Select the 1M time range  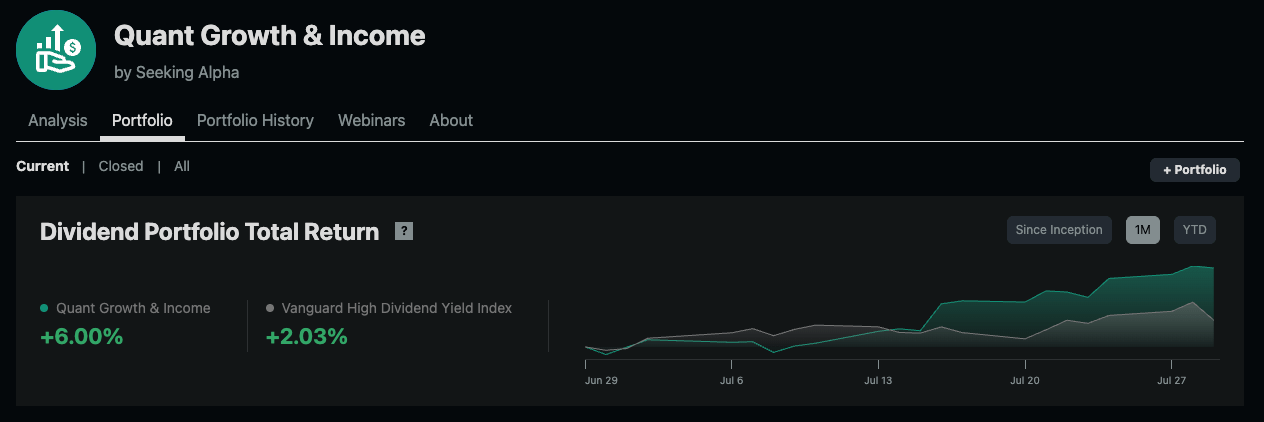1143,230
